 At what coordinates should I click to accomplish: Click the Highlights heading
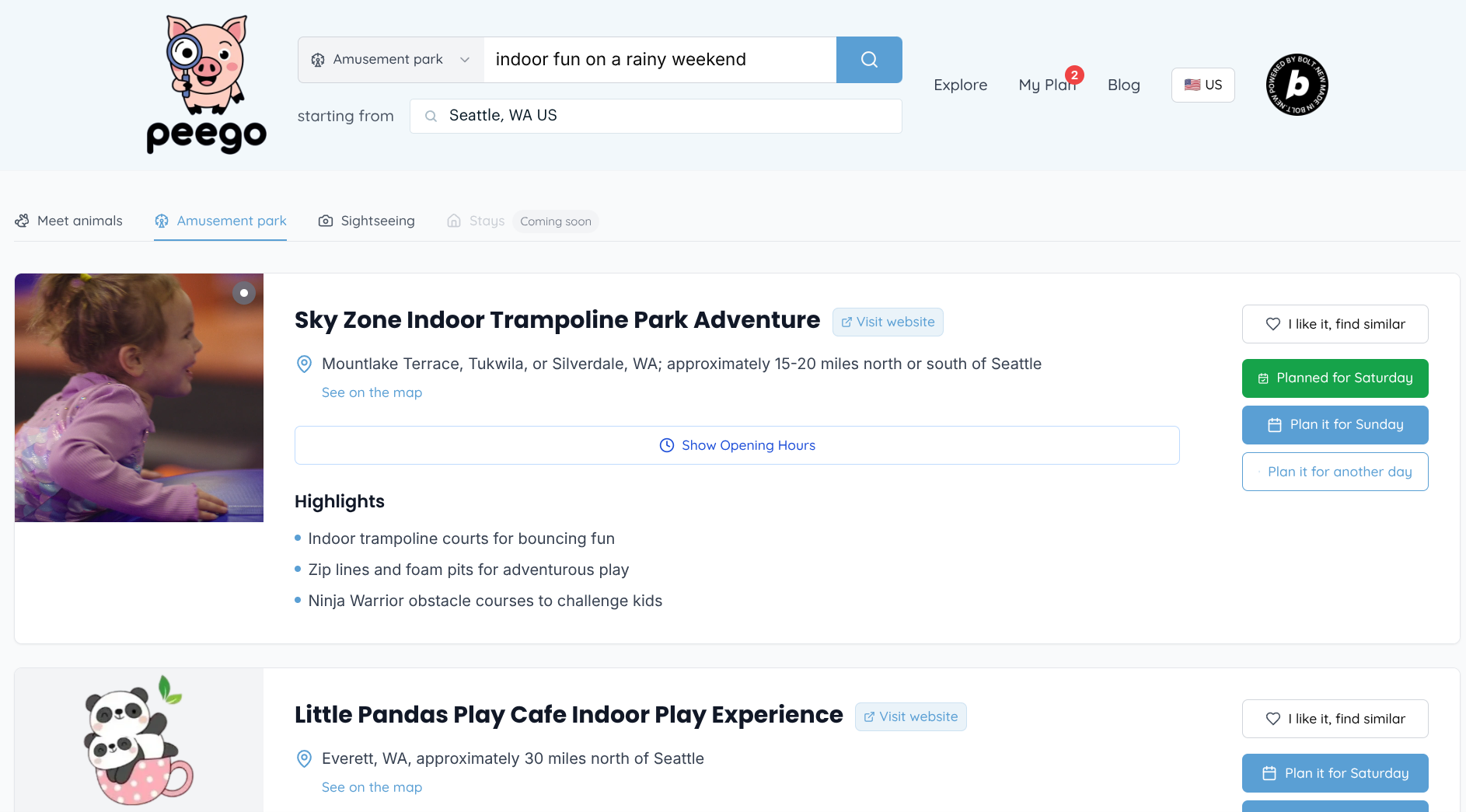point(340,501)
